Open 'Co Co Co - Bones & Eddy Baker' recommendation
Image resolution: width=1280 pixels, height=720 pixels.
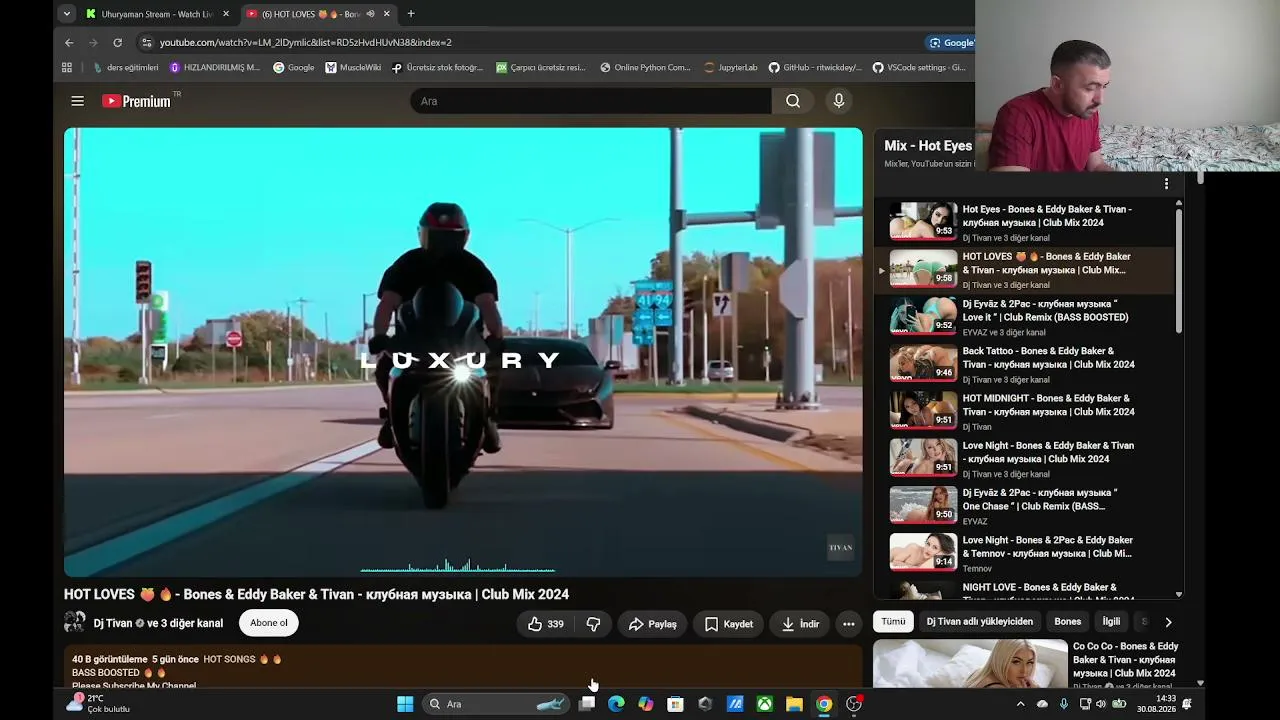[1028, 662]
